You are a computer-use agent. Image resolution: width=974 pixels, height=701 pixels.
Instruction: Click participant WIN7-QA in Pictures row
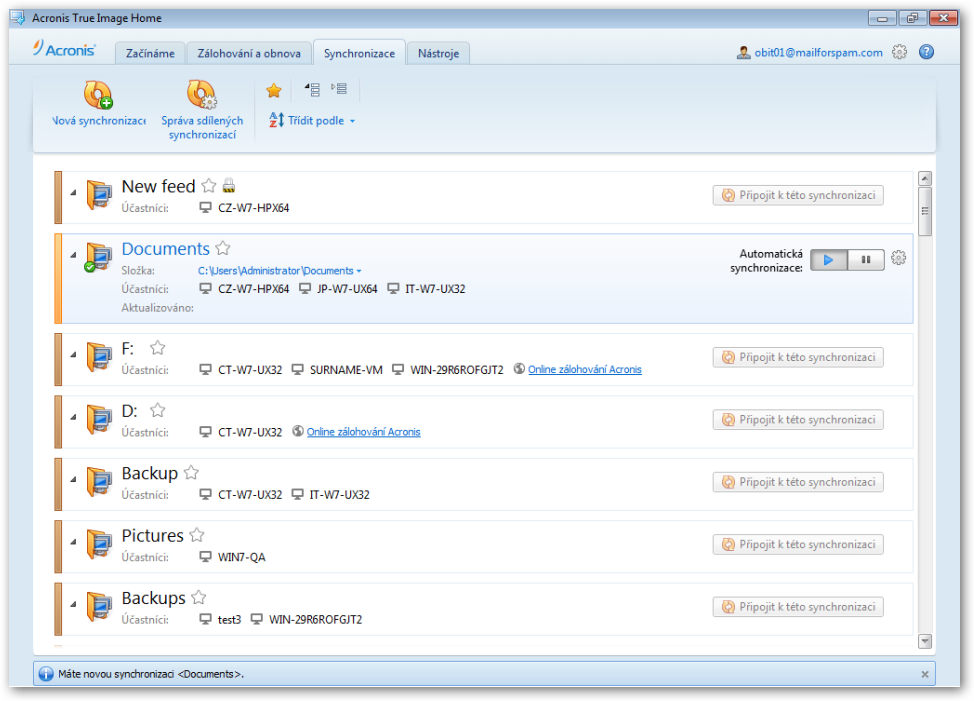242,557
